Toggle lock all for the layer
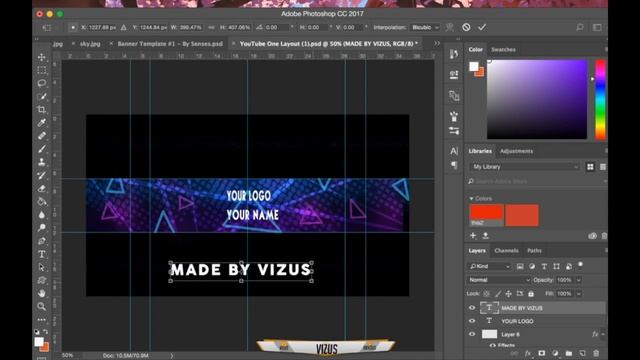 coord(531,293)
